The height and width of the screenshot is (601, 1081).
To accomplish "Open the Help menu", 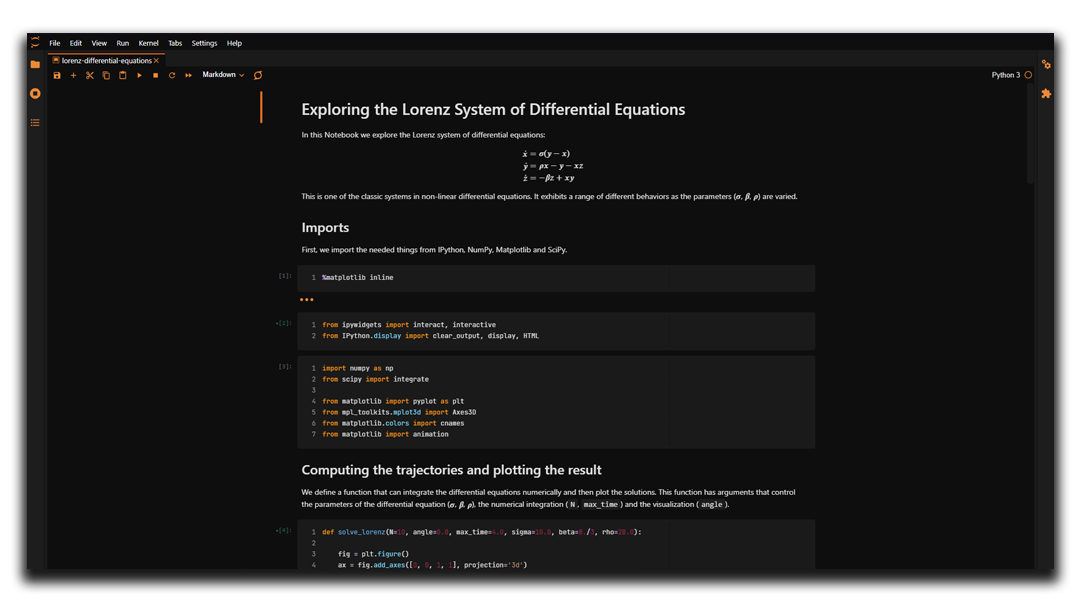I will [234, 43].
